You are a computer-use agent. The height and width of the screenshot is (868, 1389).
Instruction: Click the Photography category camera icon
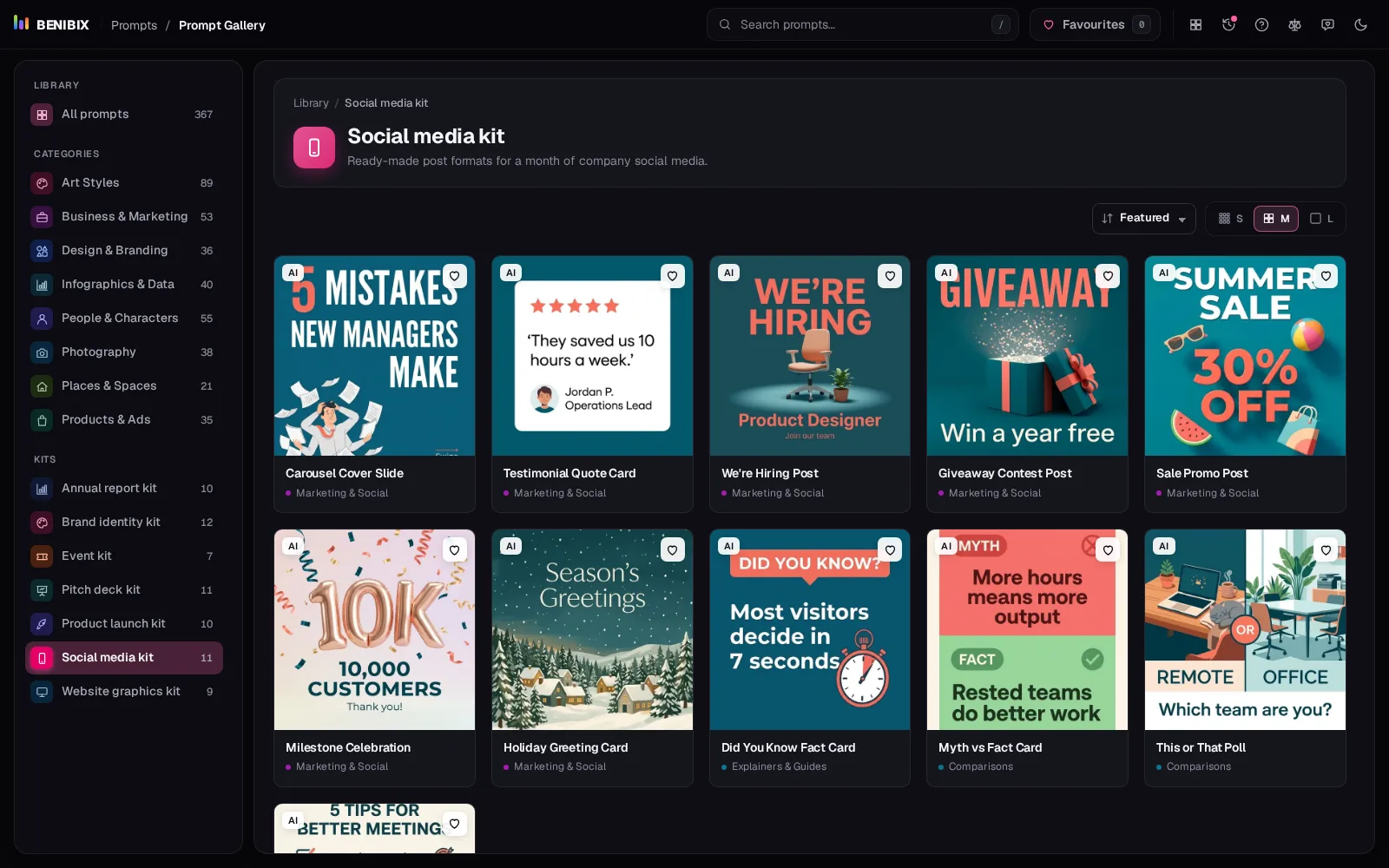click(42, 352)
